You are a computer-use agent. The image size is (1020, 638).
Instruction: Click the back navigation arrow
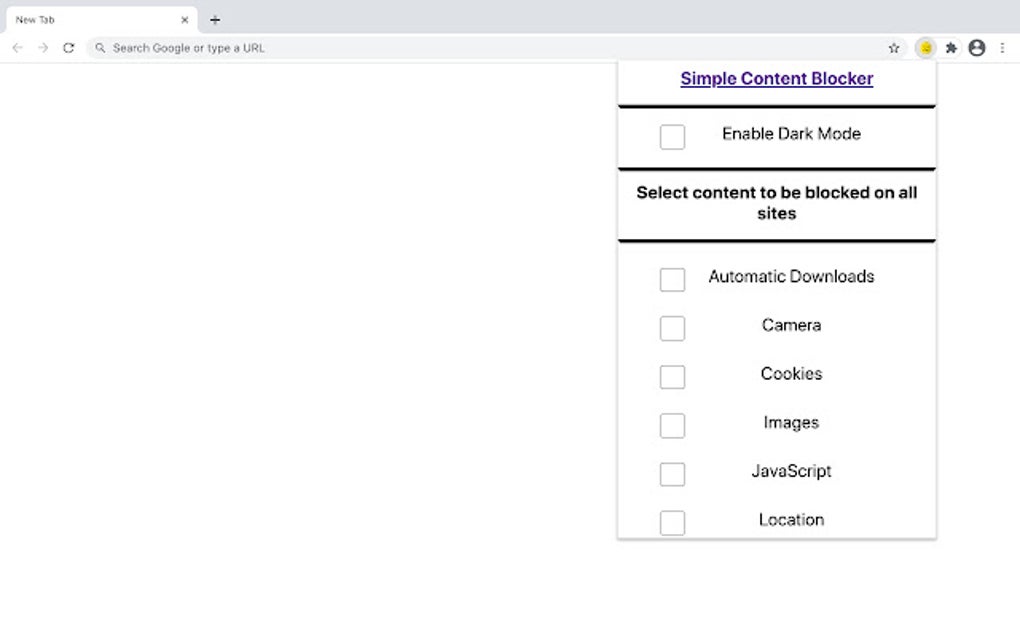click(17, 47)
